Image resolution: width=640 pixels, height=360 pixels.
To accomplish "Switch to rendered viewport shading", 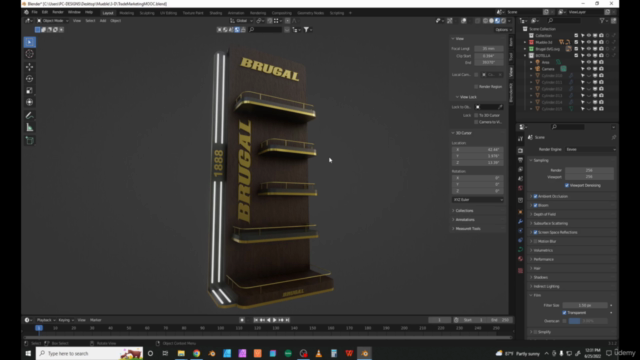I will coord(503,20).
